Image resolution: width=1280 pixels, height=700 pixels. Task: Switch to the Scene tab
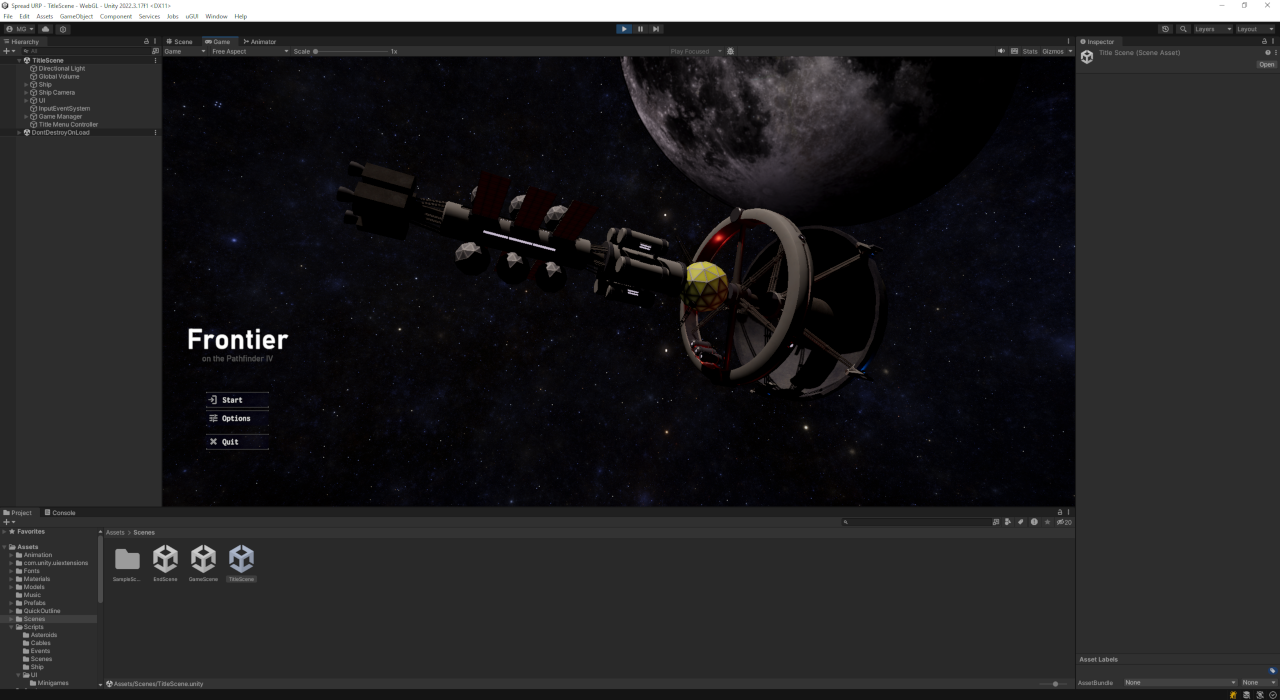(180, 41)
